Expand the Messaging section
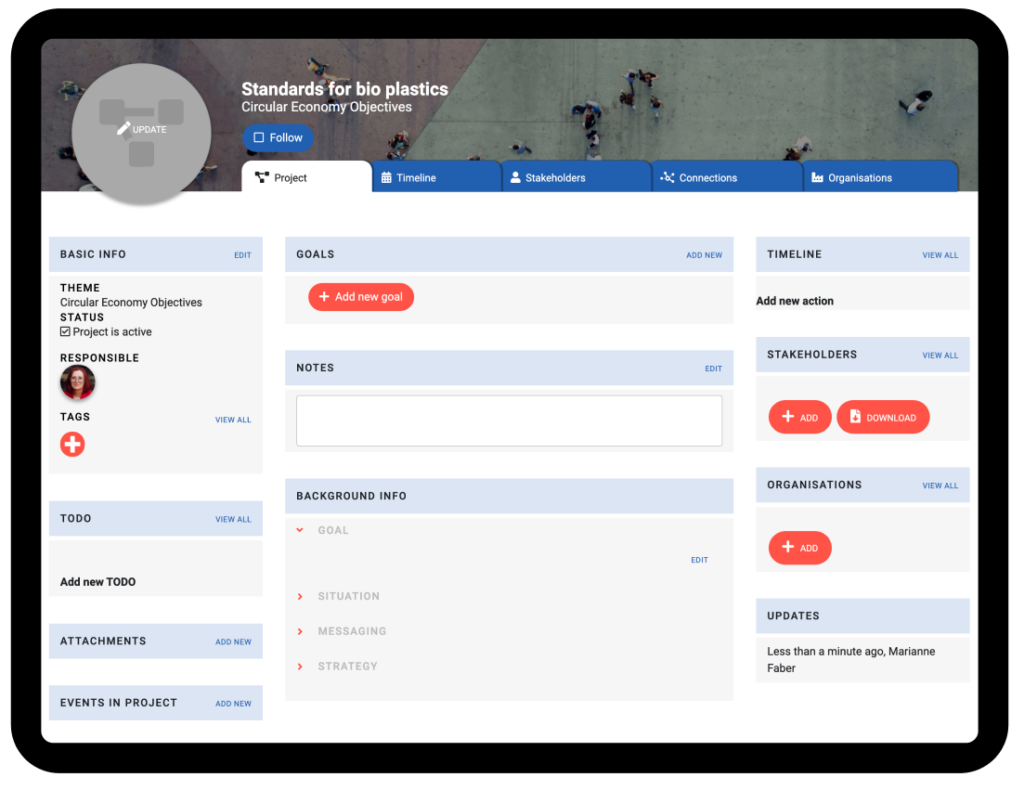The height and width of the screenshot is (790, 1024). [x=300, y=631]
